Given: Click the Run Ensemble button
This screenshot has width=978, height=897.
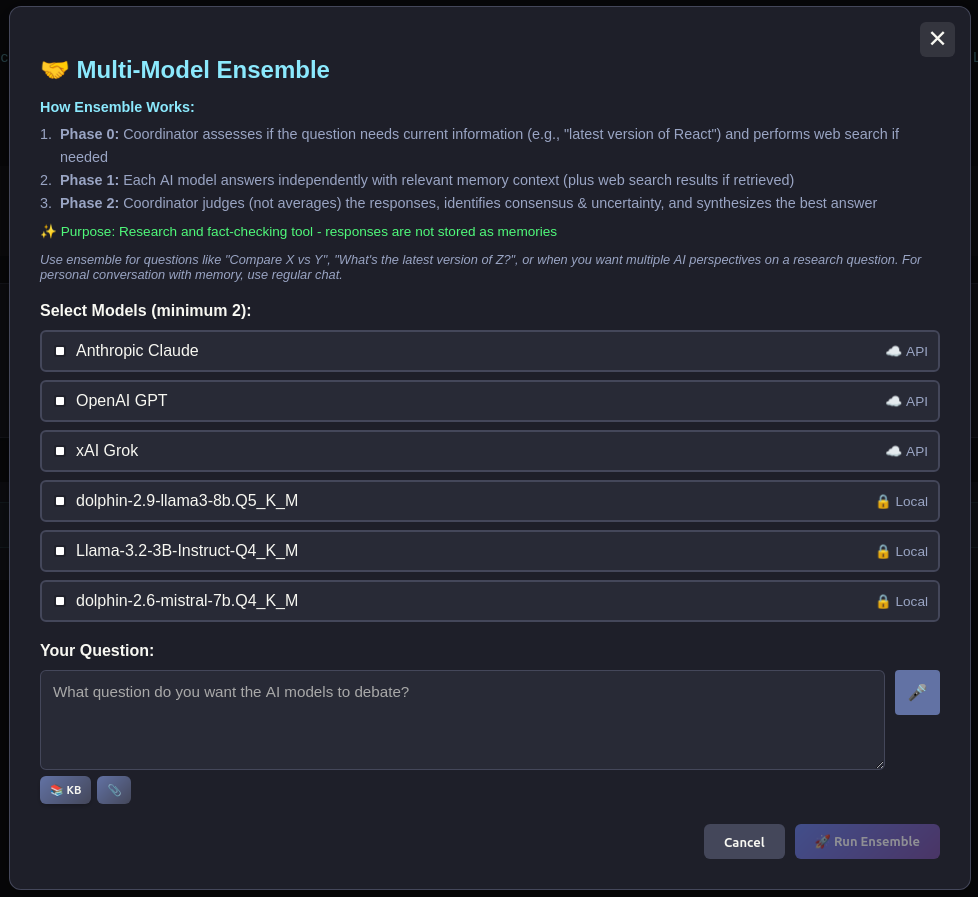Looking at the screenshot, I should click(867, 841).
